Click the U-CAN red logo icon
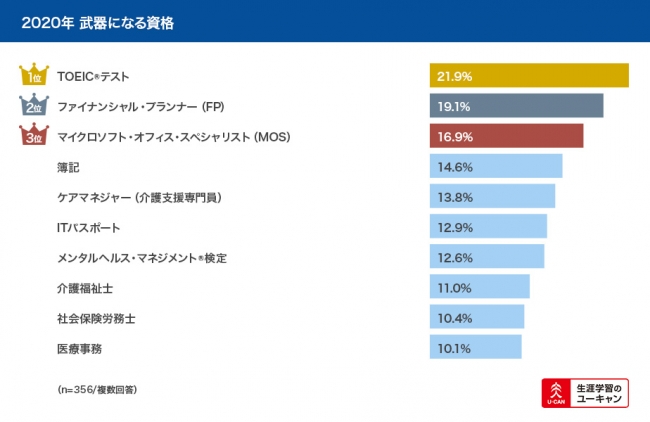650x422 pixels. click(554, 393)
